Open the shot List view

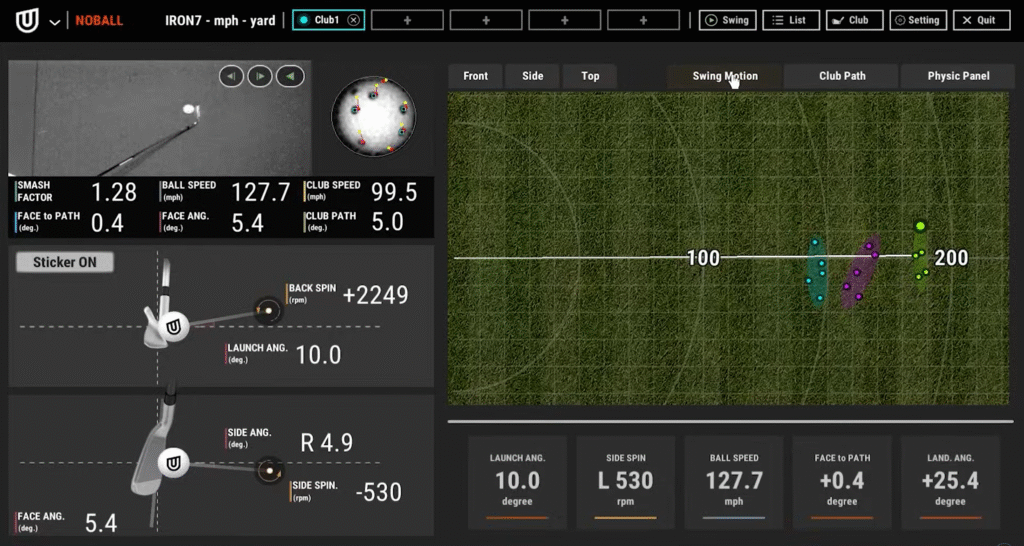[790, 20]
